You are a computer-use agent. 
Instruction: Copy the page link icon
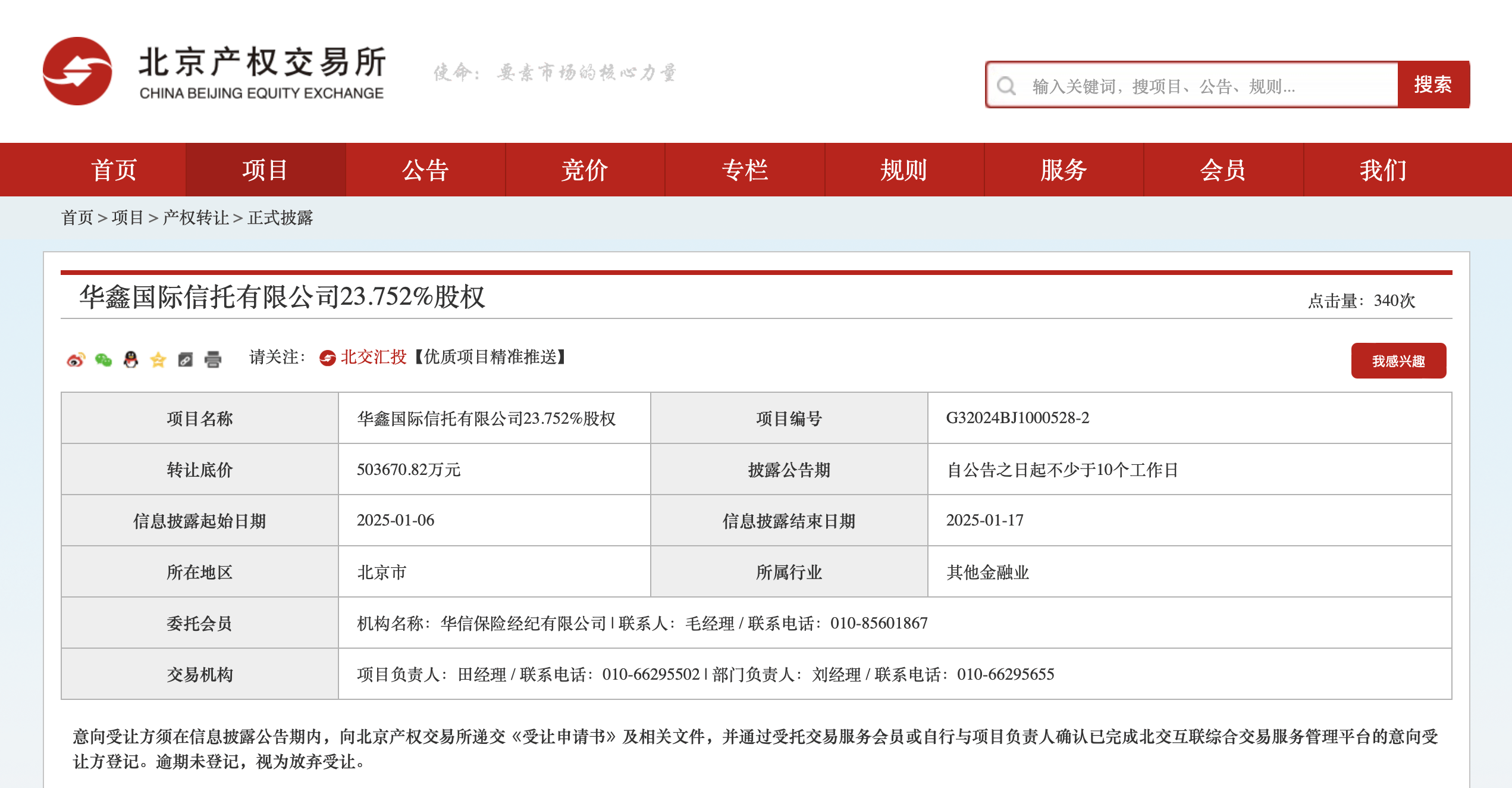(186, 359)
